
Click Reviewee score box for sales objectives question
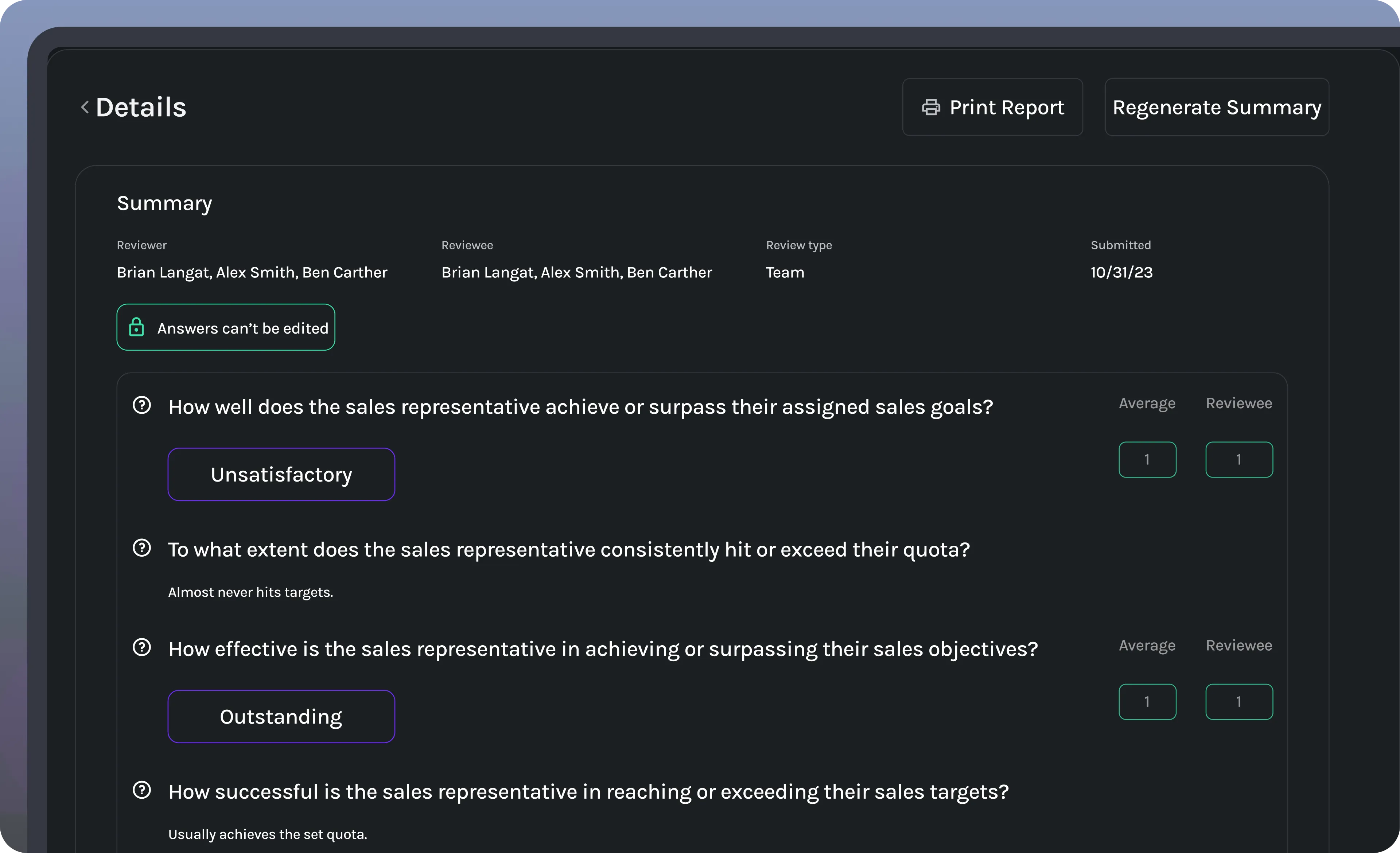pos(1238,702)
